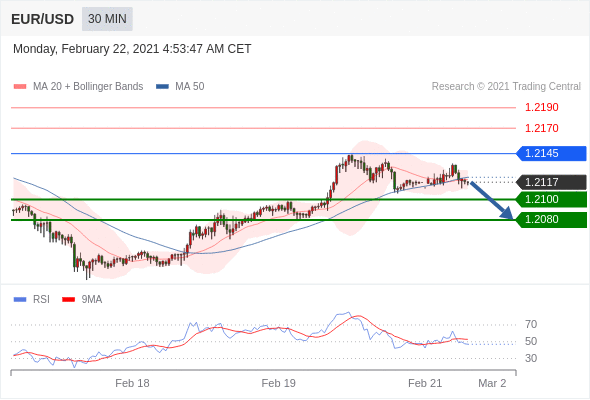The width and height of the screenshot is (590, 400).
Task: Select the RSI legend label
Action: (x=41, y=300)
